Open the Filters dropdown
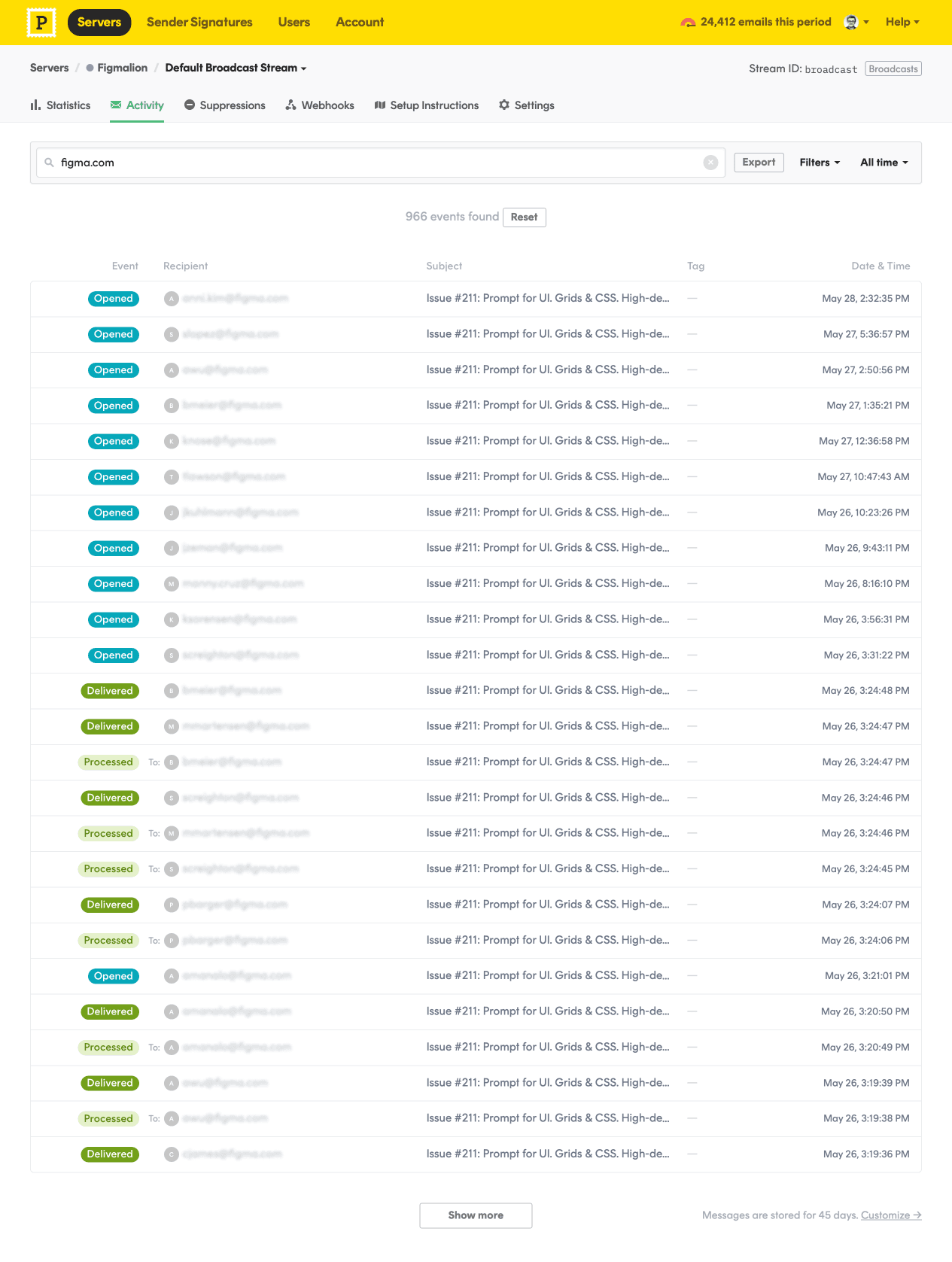Image resolution: width=952 pixels, height=1262 pixels. [x=820, y=163]
